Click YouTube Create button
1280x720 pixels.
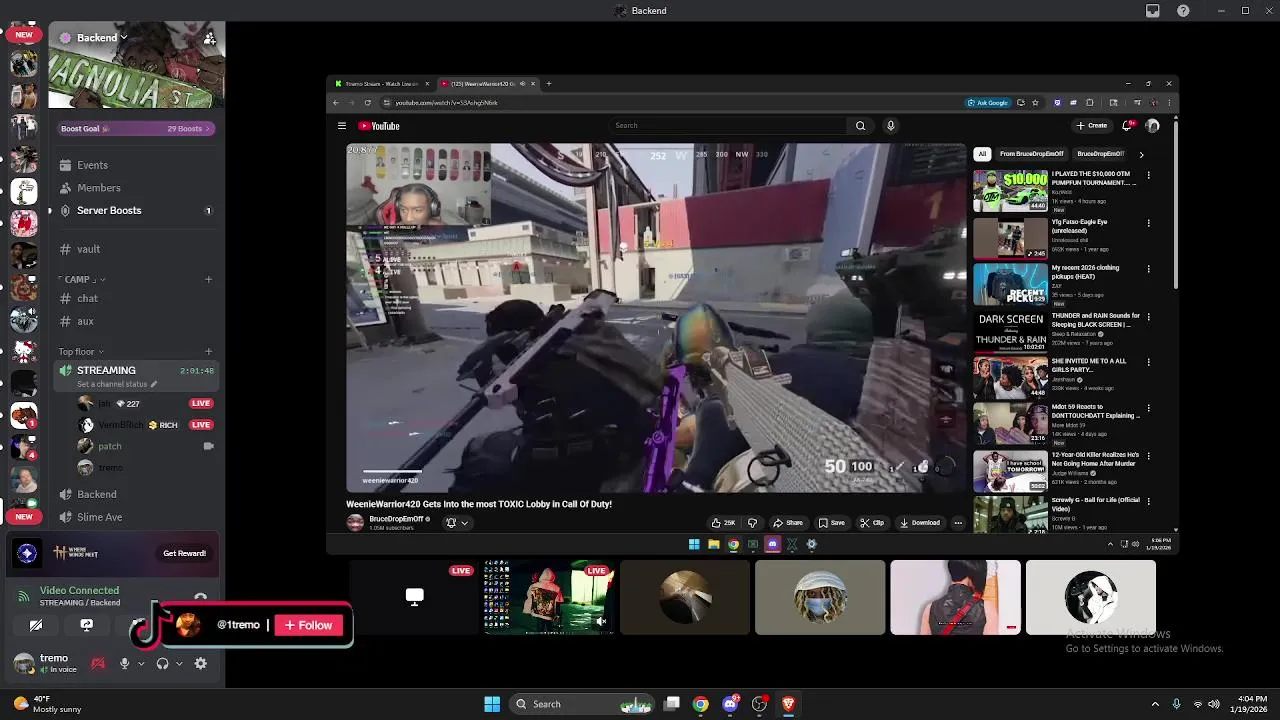tap(1091, 126)
